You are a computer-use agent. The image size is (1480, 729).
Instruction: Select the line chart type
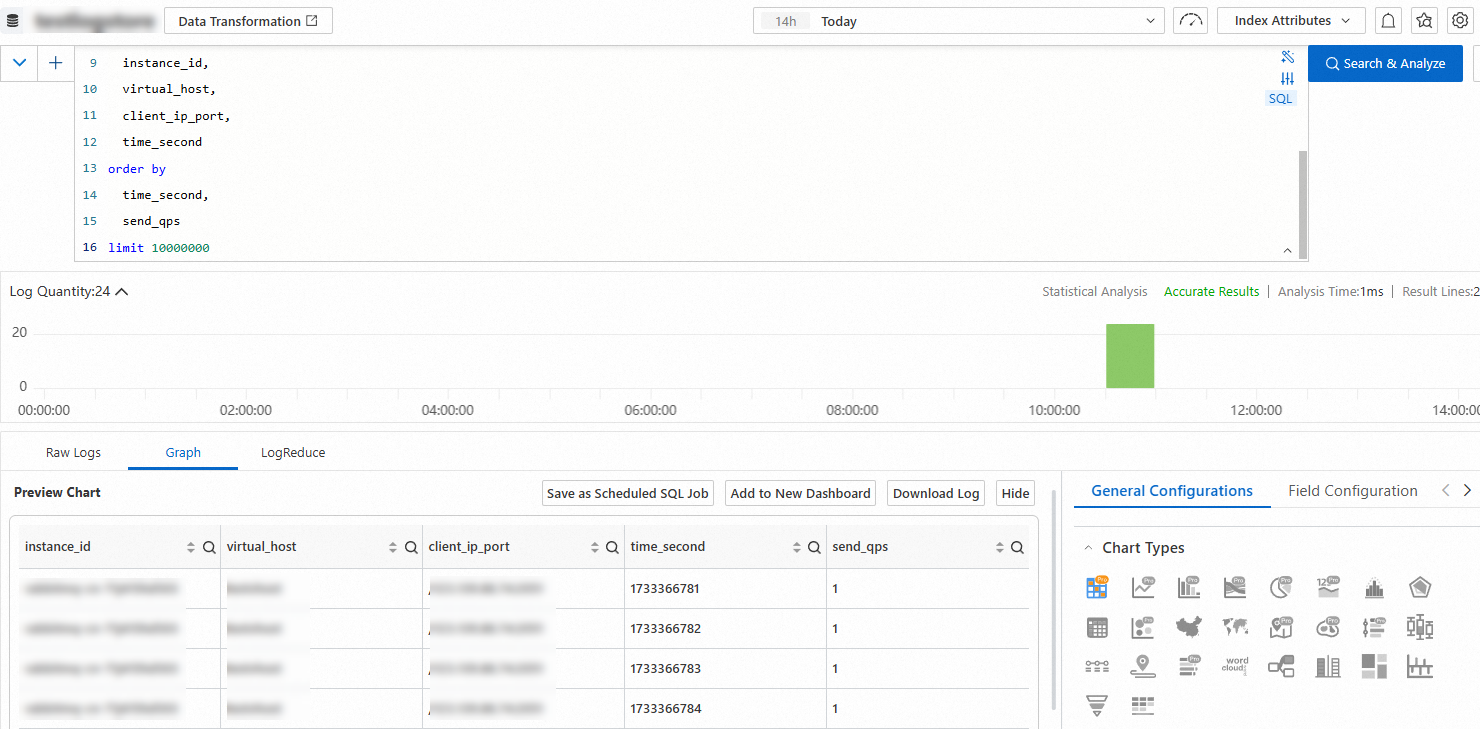(1143, 588)
